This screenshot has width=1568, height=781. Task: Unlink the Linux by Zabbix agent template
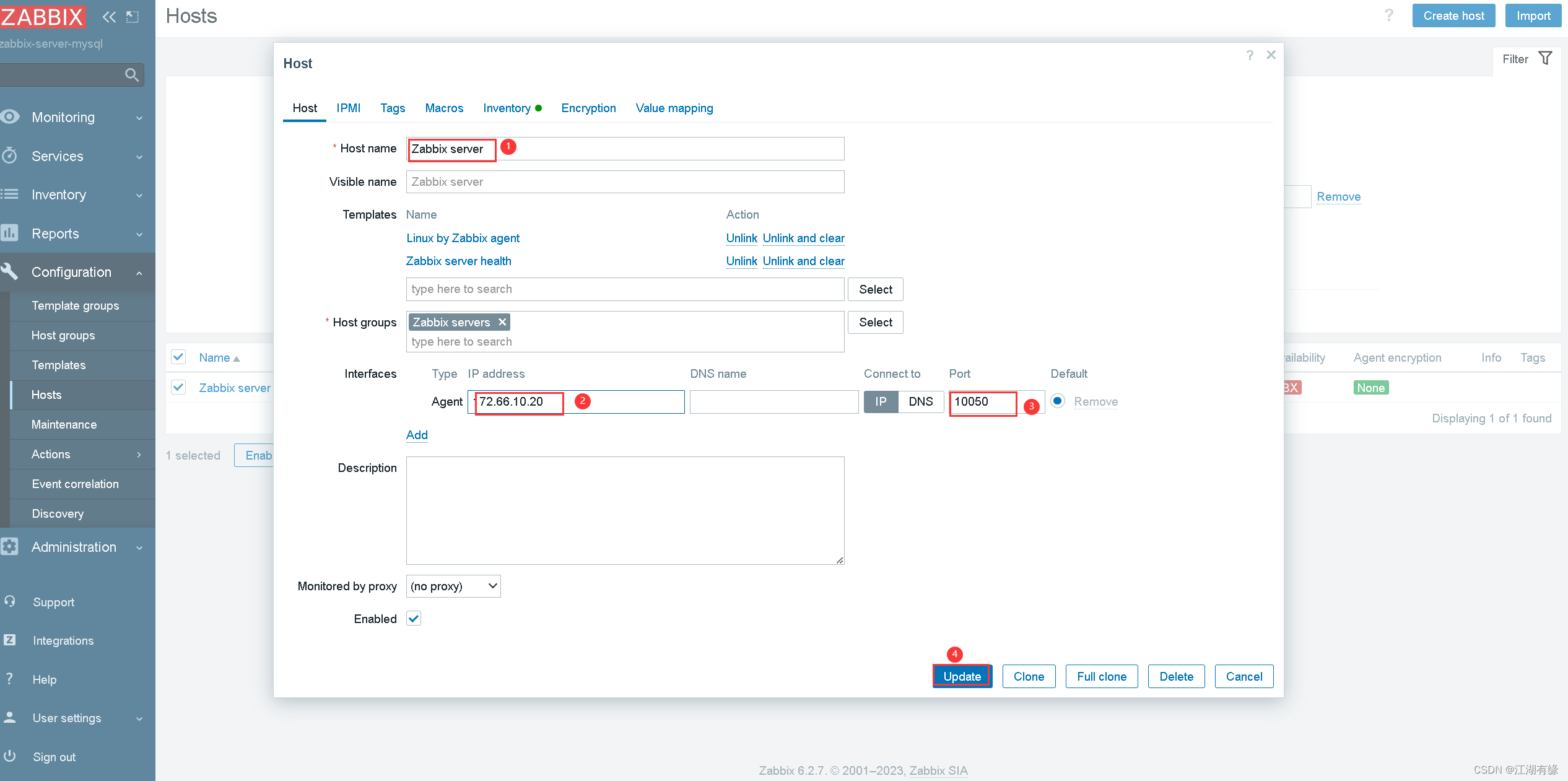click(x=741, y=238)
